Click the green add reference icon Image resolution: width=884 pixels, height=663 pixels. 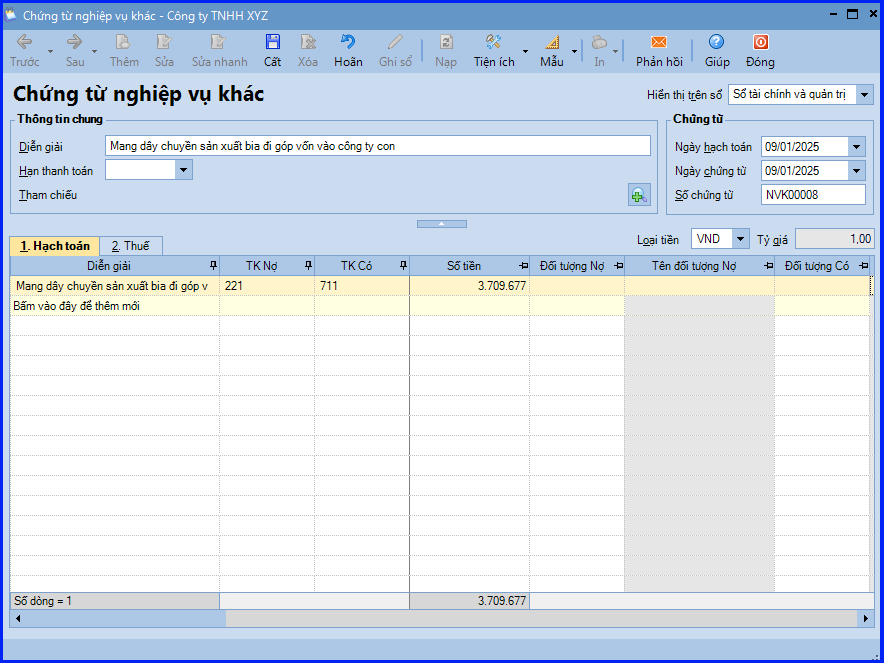click(638, 195)
